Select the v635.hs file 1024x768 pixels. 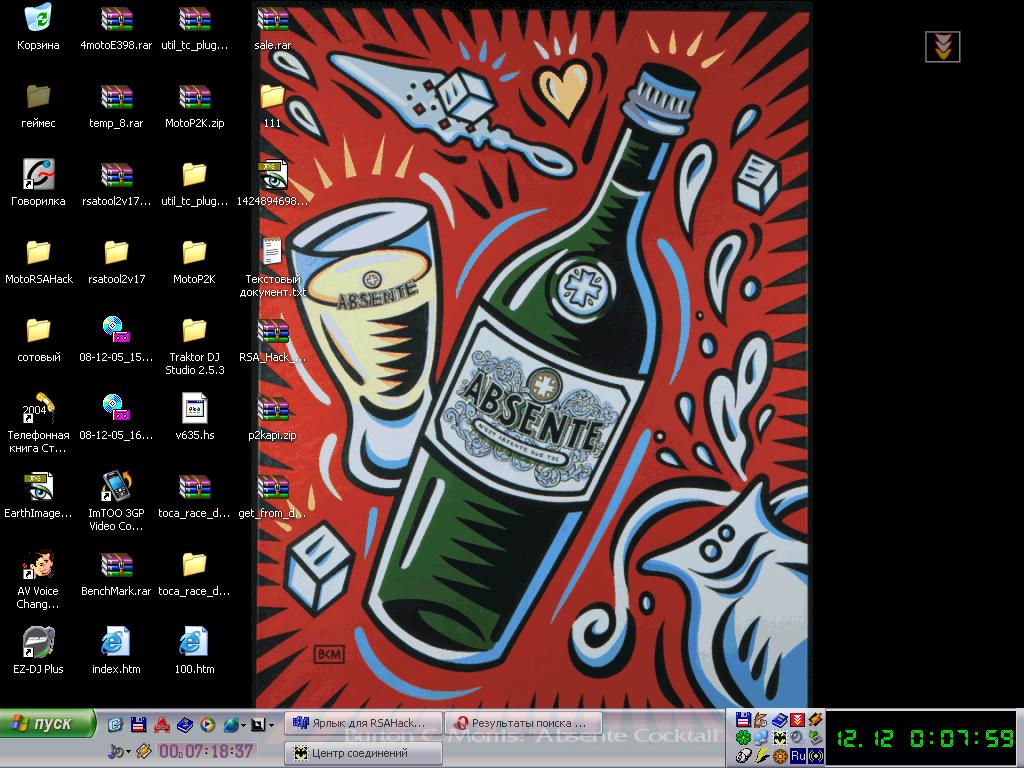tap(195, 416)
